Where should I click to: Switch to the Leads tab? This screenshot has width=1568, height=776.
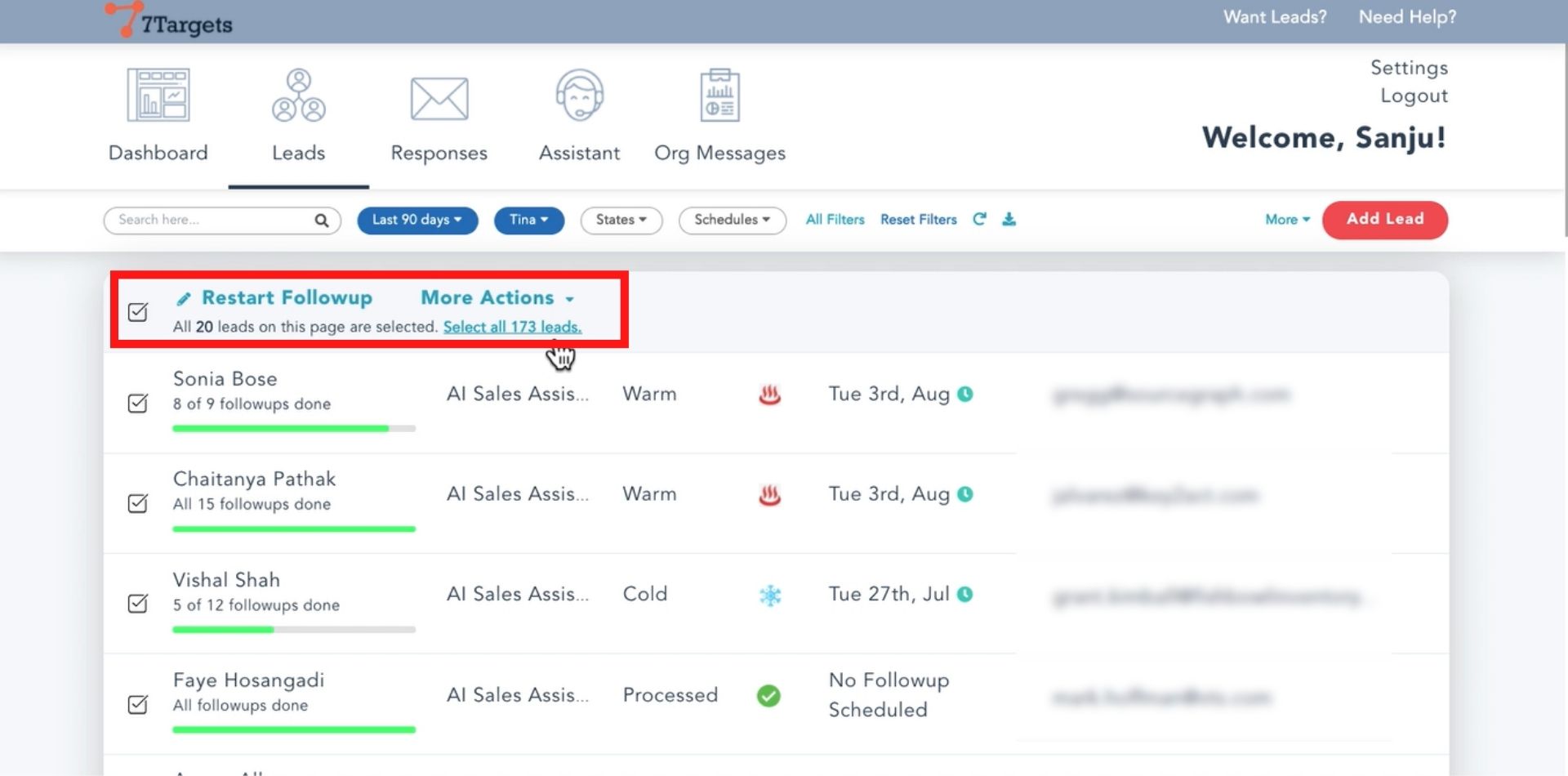[x=298, y=116]
